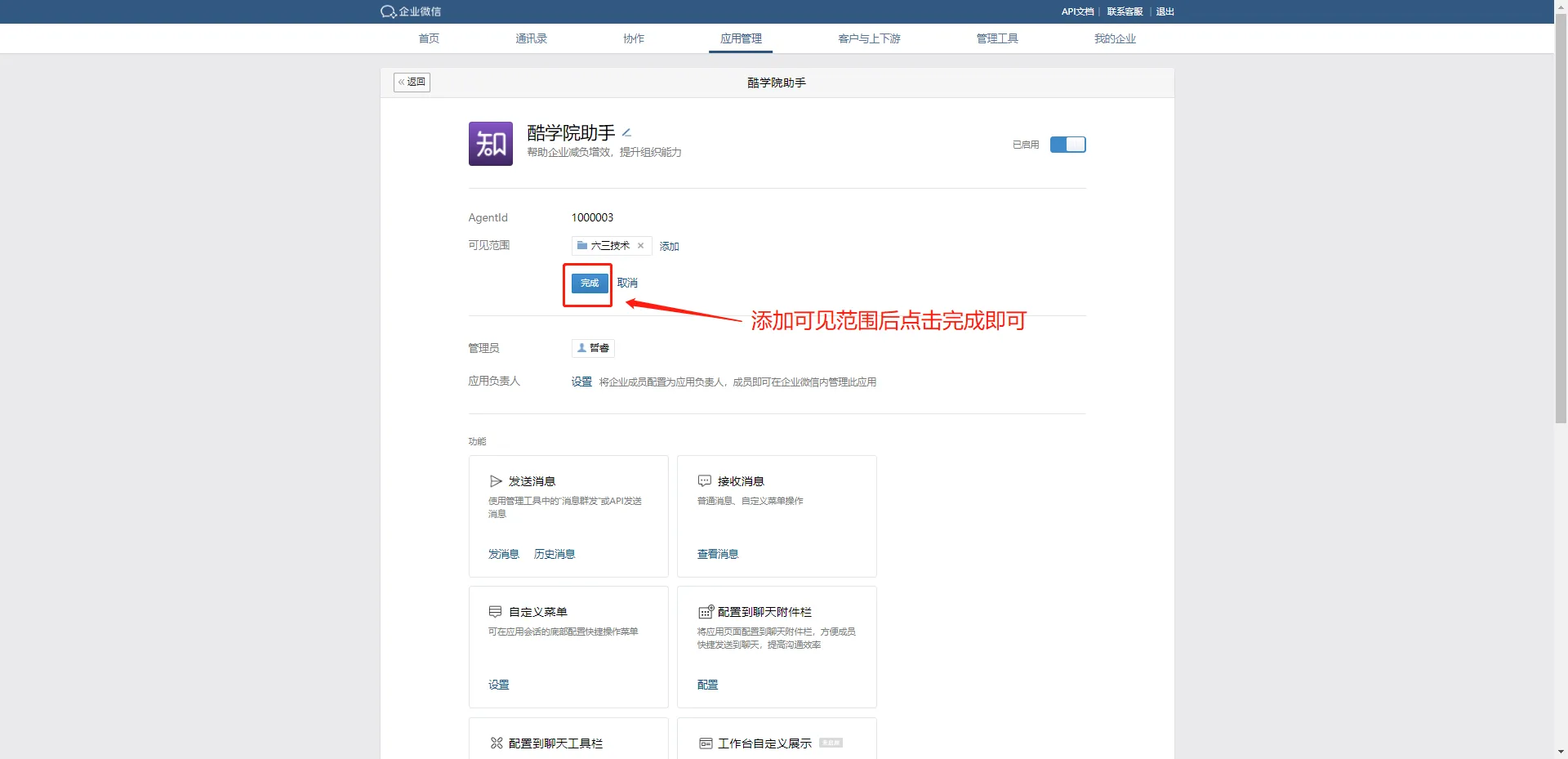Open the 我的企业 tab
1568x759 pixels.
pos(1115,38)
